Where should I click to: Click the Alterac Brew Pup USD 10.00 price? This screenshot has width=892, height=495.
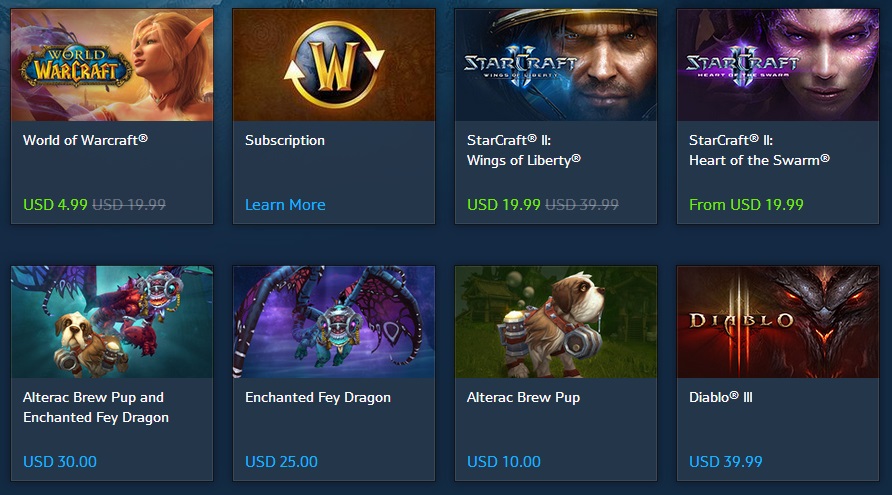click(x=503, y=462)
